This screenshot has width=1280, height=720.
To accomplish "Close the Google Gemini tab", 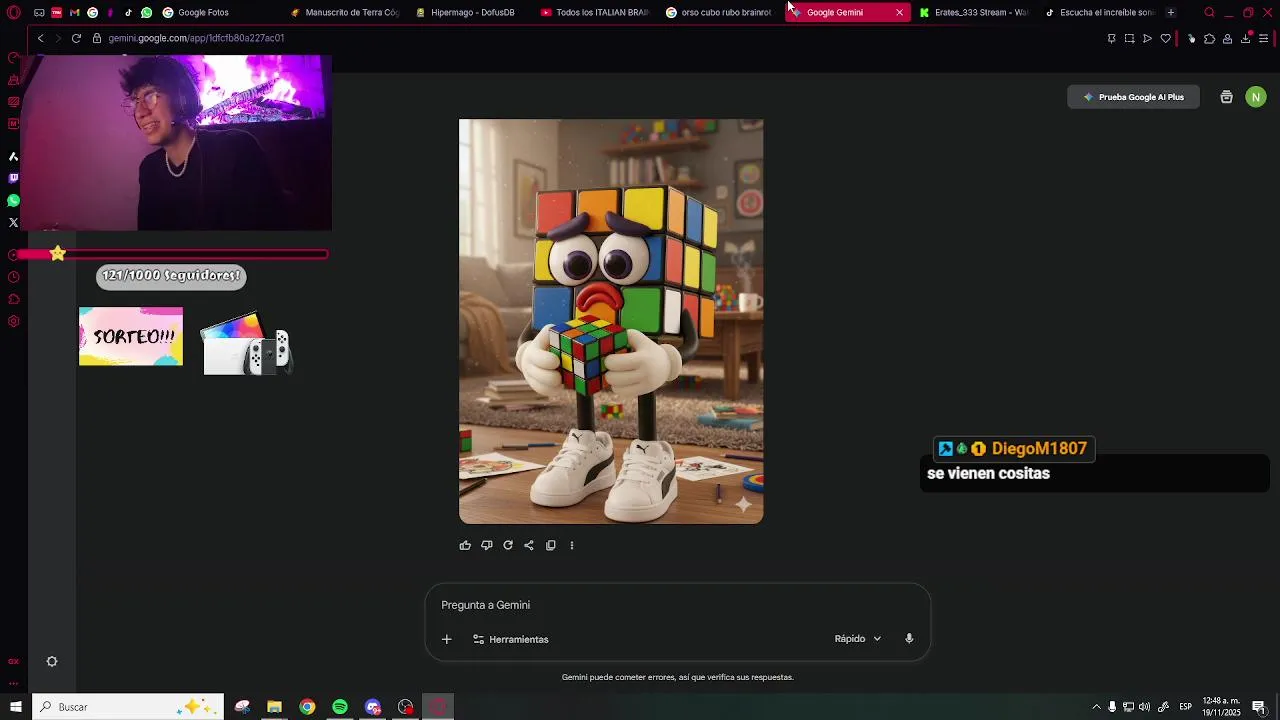I will 899,12.
